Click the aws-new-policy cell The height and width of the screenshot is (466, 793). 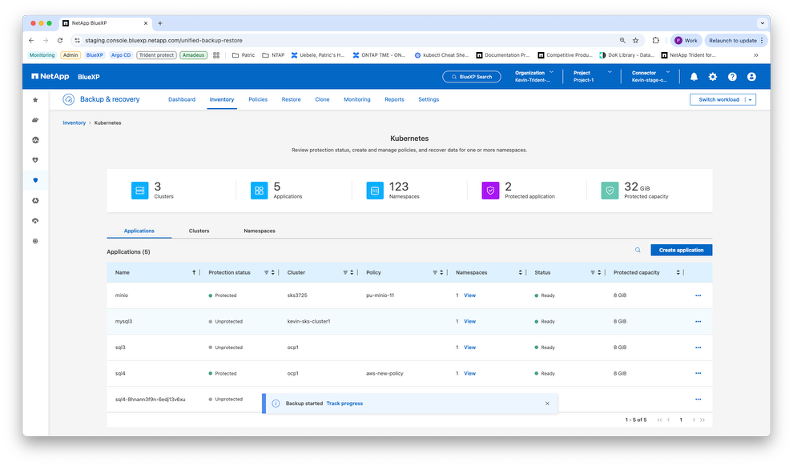[384, 373]
